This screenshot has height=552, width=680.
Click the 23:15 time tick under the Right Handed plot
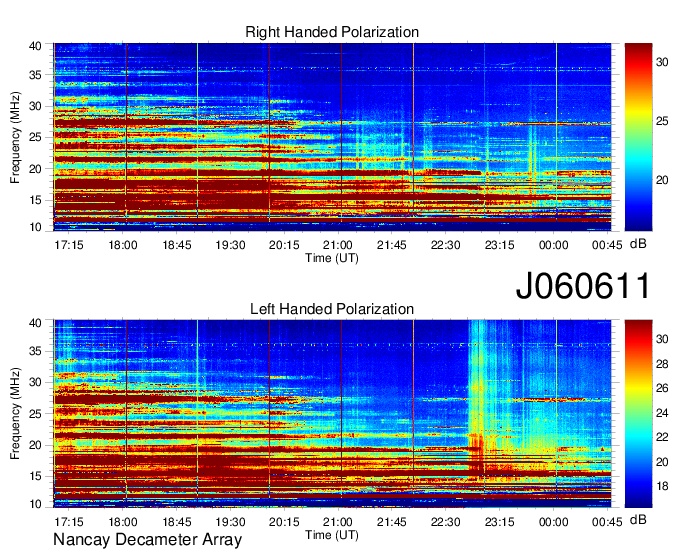(x=499, y=245)
